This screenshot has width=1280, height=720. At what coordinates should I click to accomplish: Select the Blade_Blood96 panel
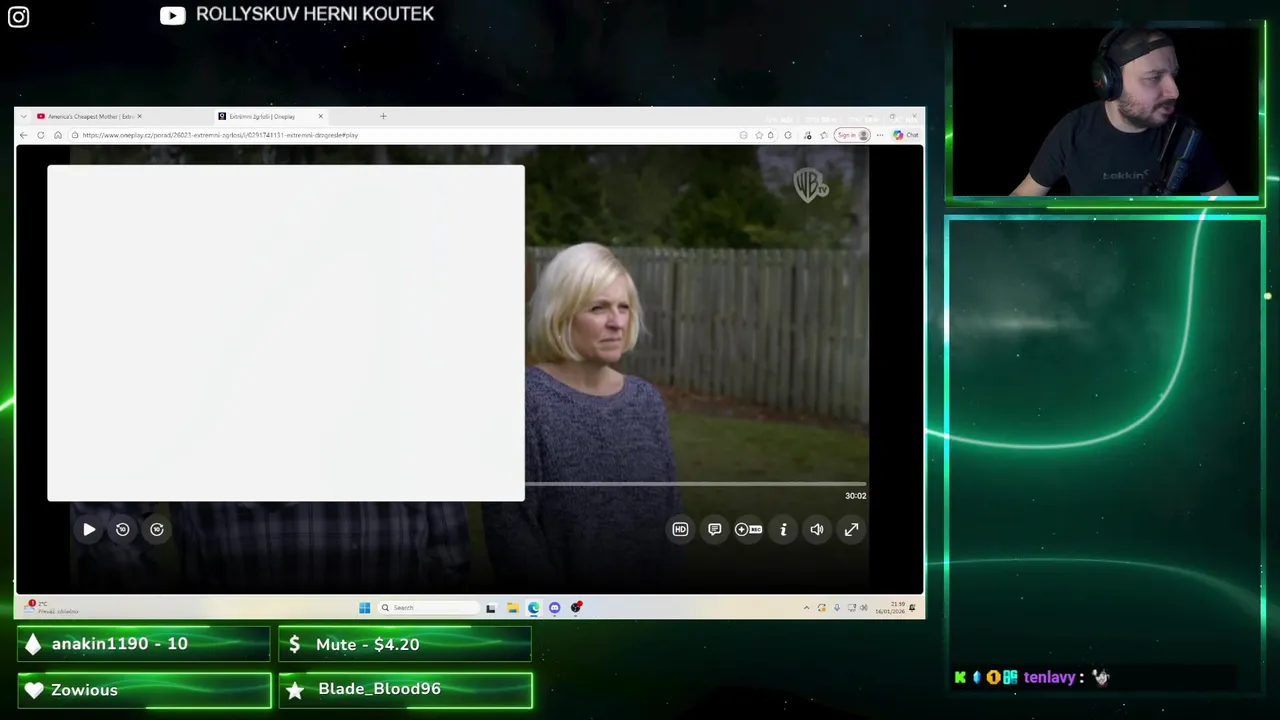pos(405,690)
